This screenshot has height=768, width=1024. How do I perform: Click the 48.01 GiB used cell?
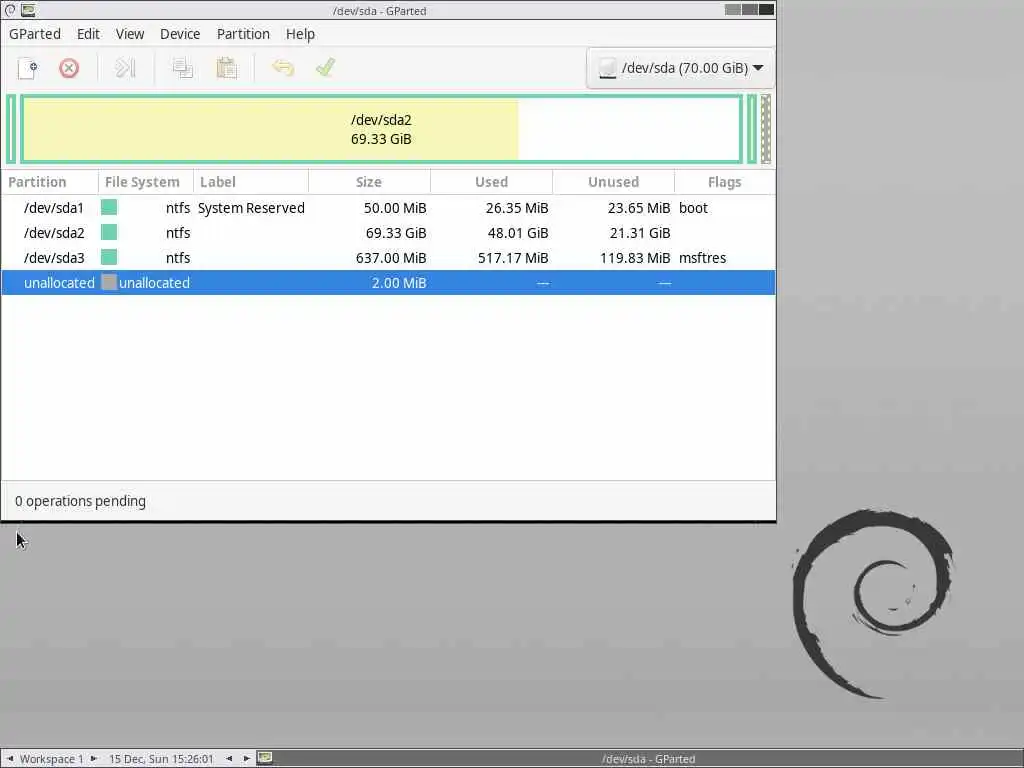(x=518, y=233)
